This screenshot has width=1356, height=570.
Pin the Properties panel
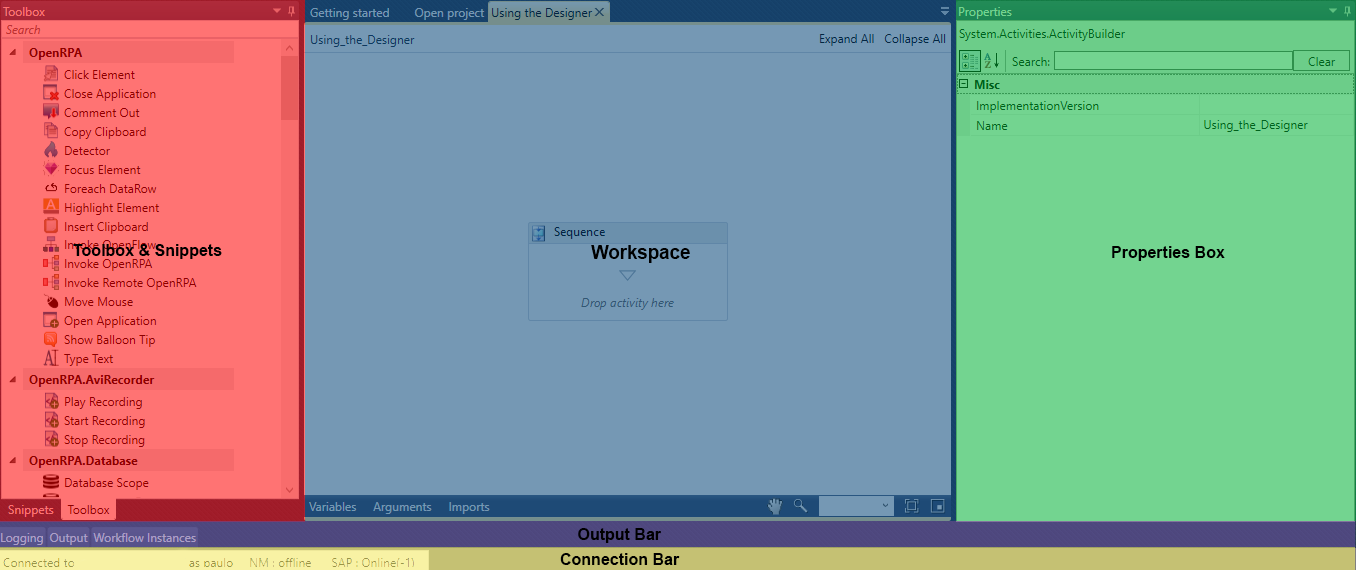(1347, 11)
